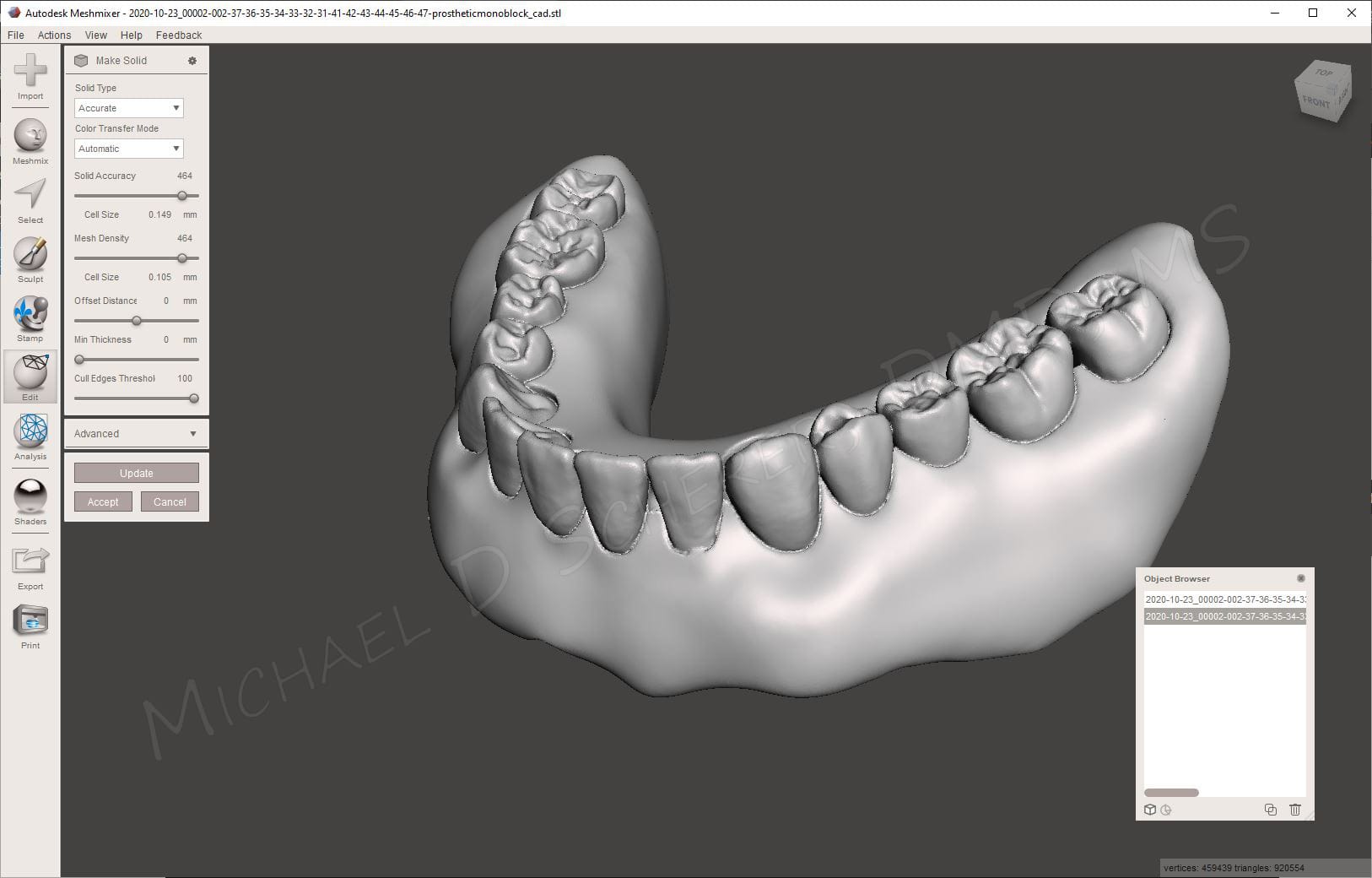This screenshot has width=1372, height=878.
Task: Maximize the Meshmixer window
Action: [1313, 13]
